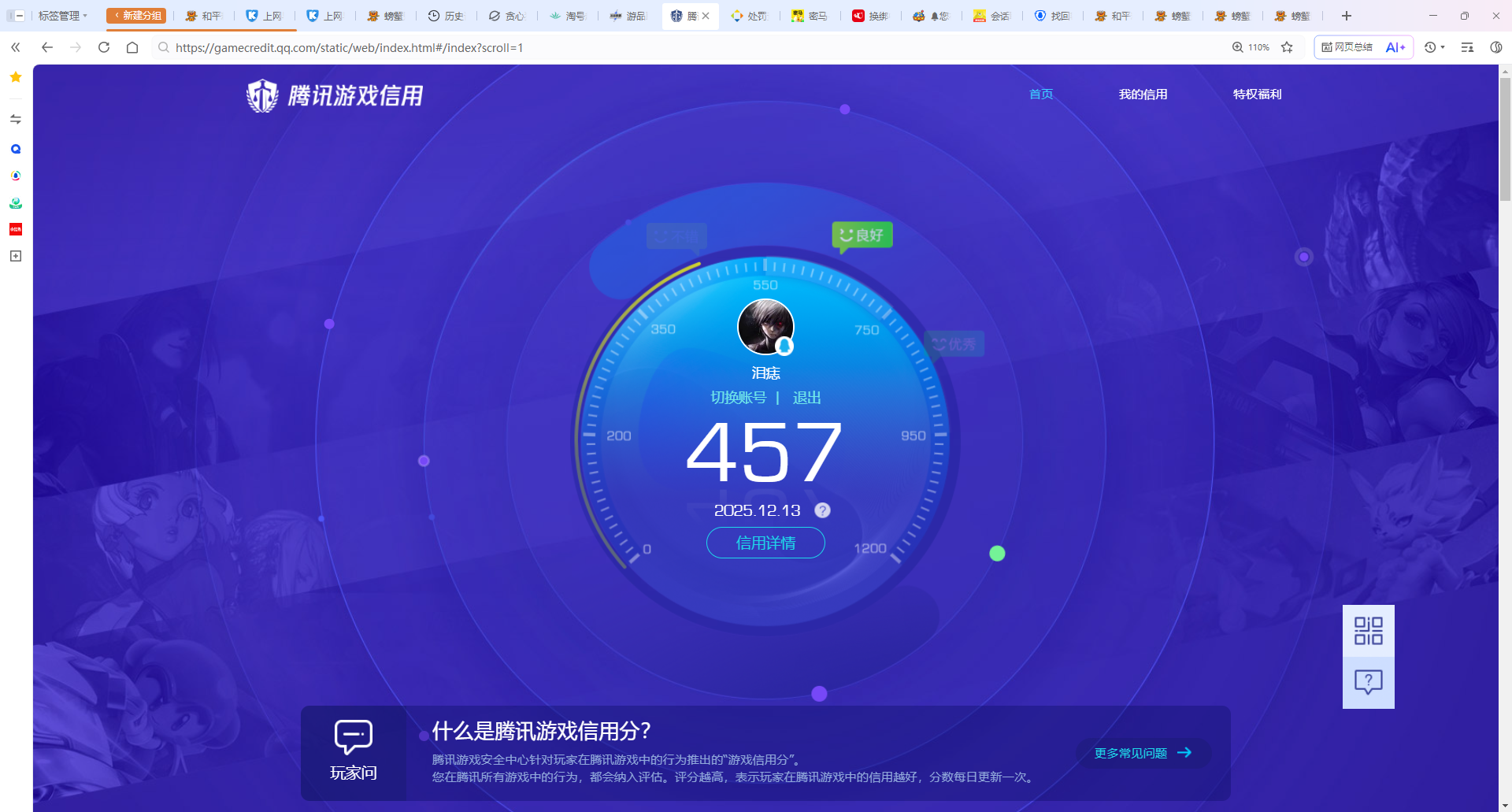Toggle dark mode icon at toolbar right end
The image size is (1512, 812).
[x=1496, y=47]
